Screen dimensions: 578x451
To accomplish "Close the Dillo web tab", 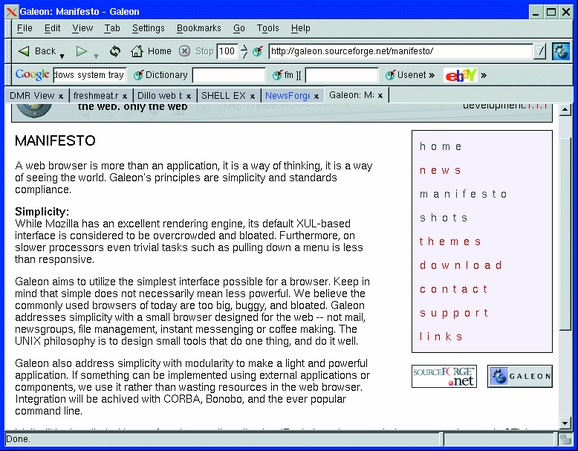I will point(188,96).
